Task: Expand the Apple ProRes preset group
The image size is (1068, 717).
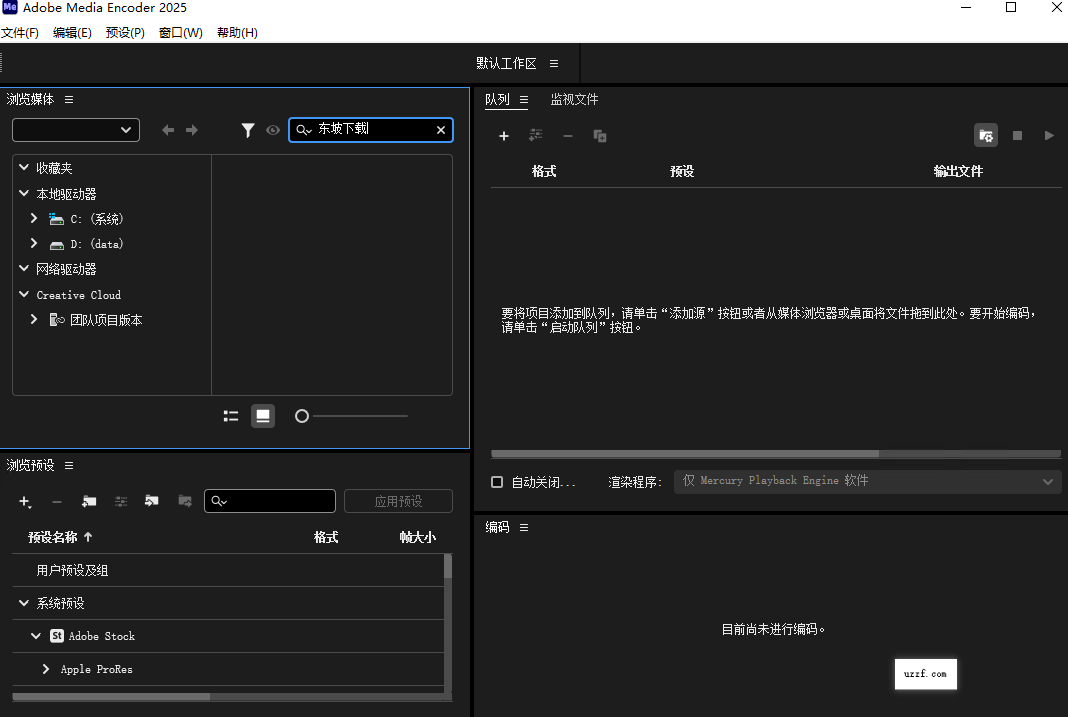Action: pos(45,669)
